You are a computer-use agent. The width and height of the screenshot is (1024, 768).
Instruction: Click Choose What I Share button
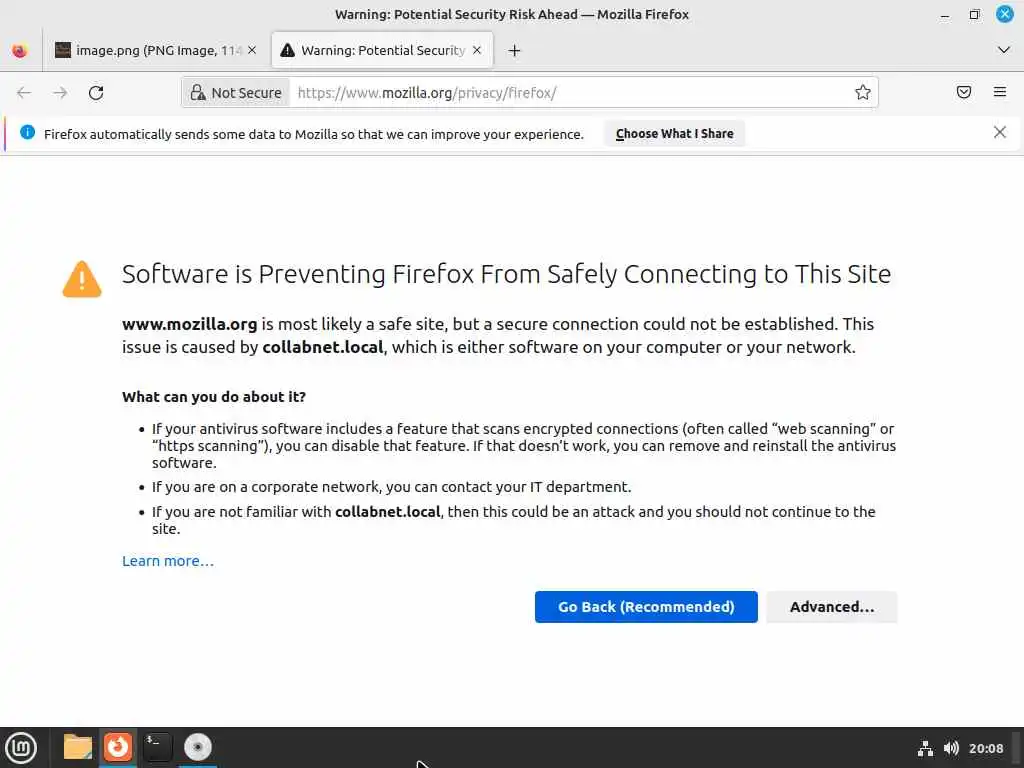674,134
